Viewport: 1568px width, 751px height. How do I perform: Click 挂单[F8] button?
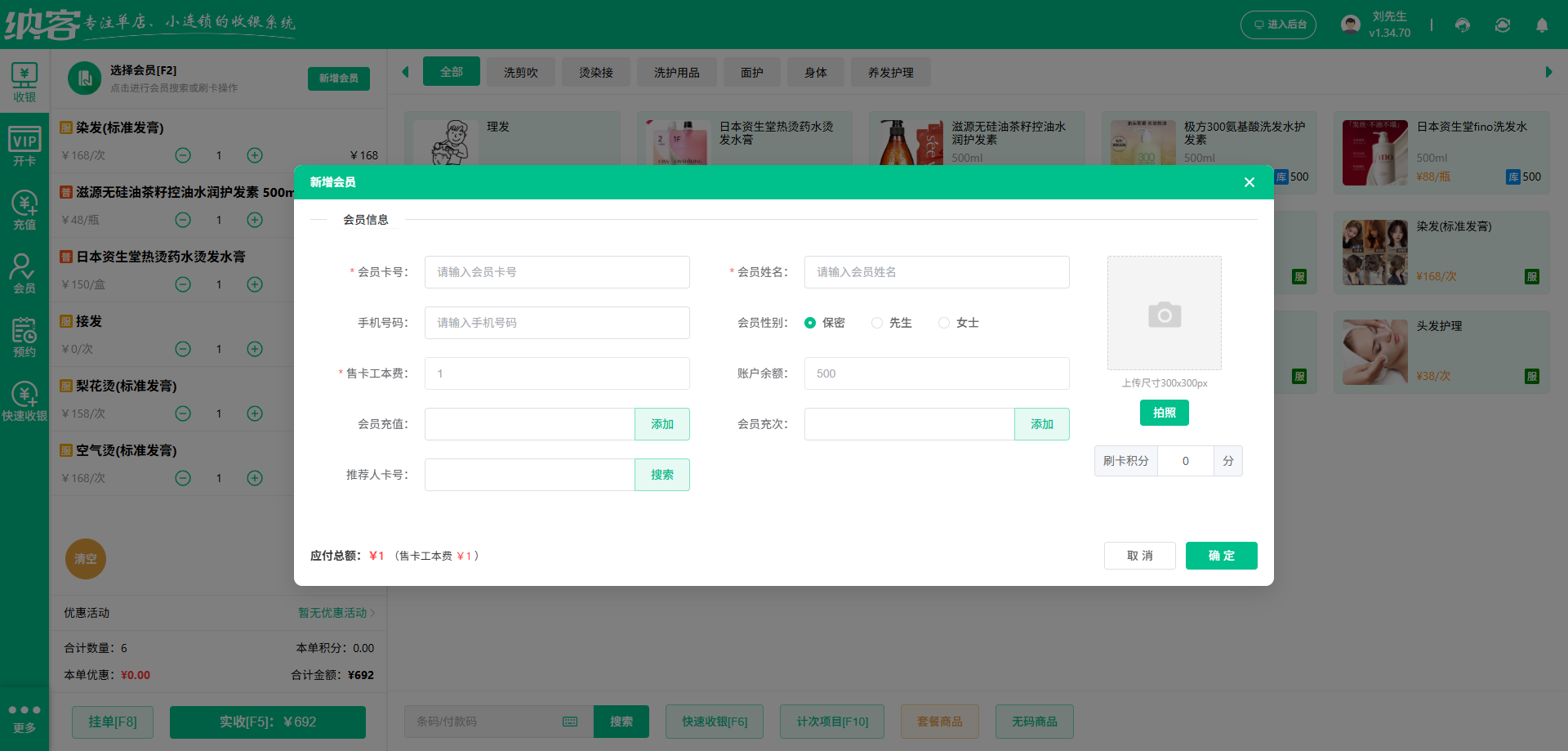click(113, 722)
